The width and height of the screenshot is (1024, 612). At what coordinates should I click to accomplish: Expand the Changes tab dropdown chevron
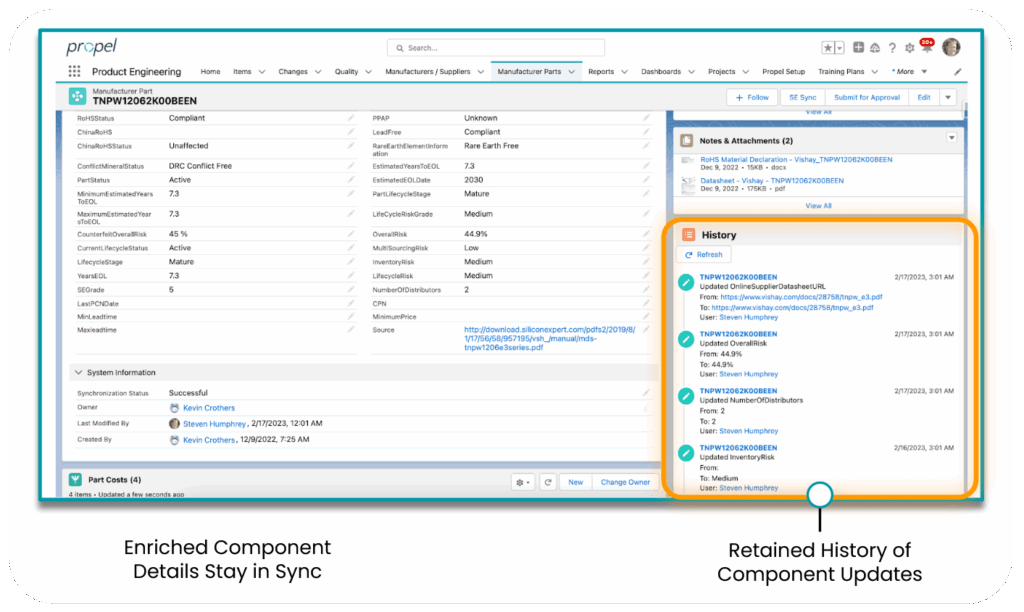[318, 72]
